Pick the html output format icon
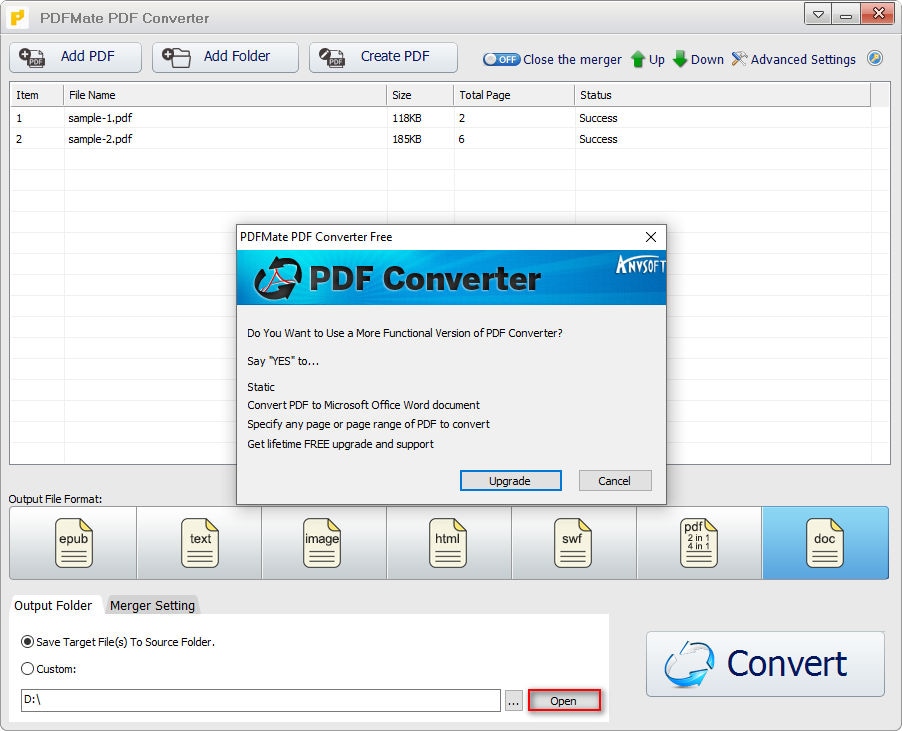The width and height of the screenshot is (902, 731). click(448, 543)
